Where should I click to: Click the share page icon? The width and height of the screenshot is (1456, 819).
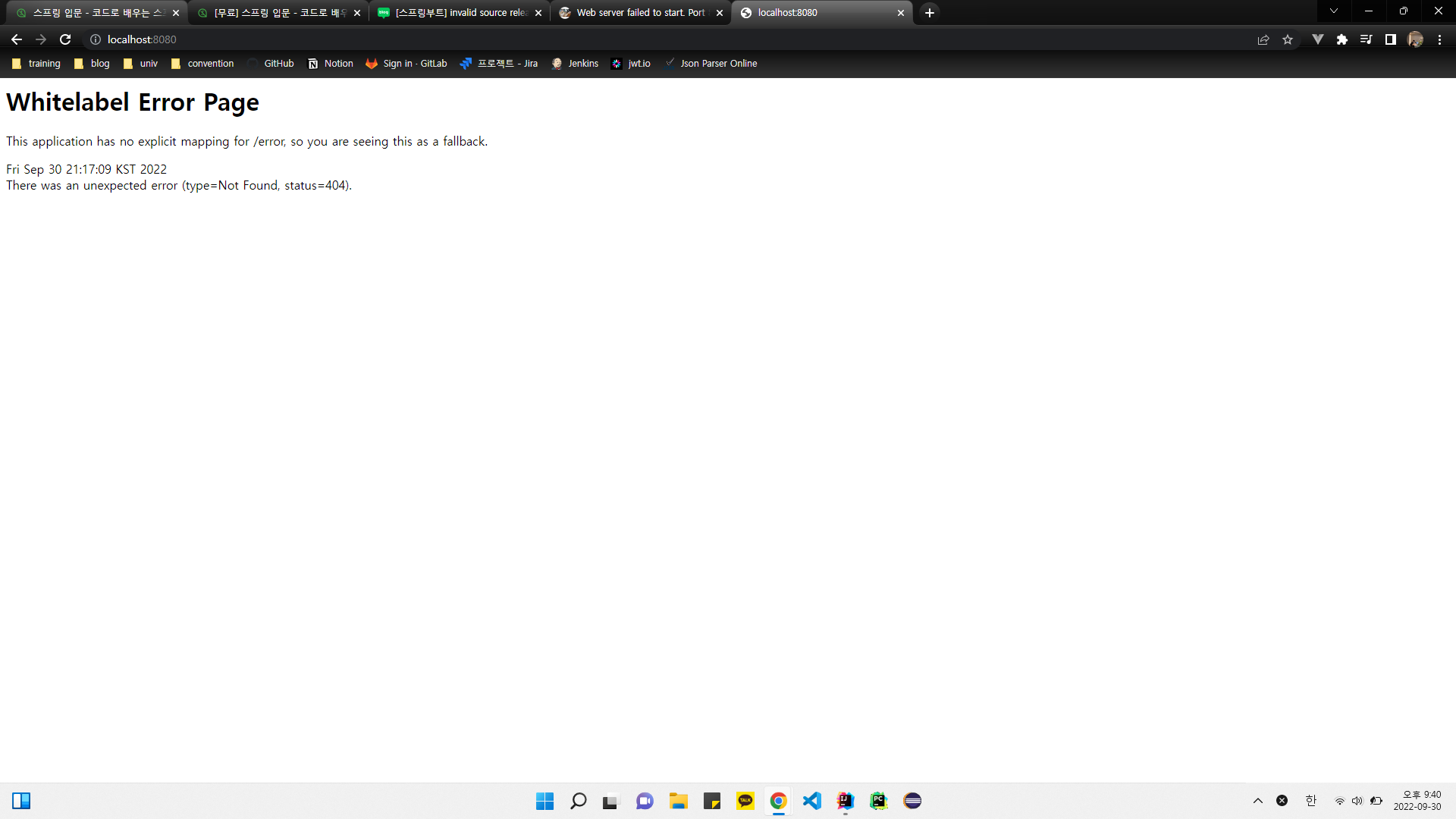(1263, 39)
